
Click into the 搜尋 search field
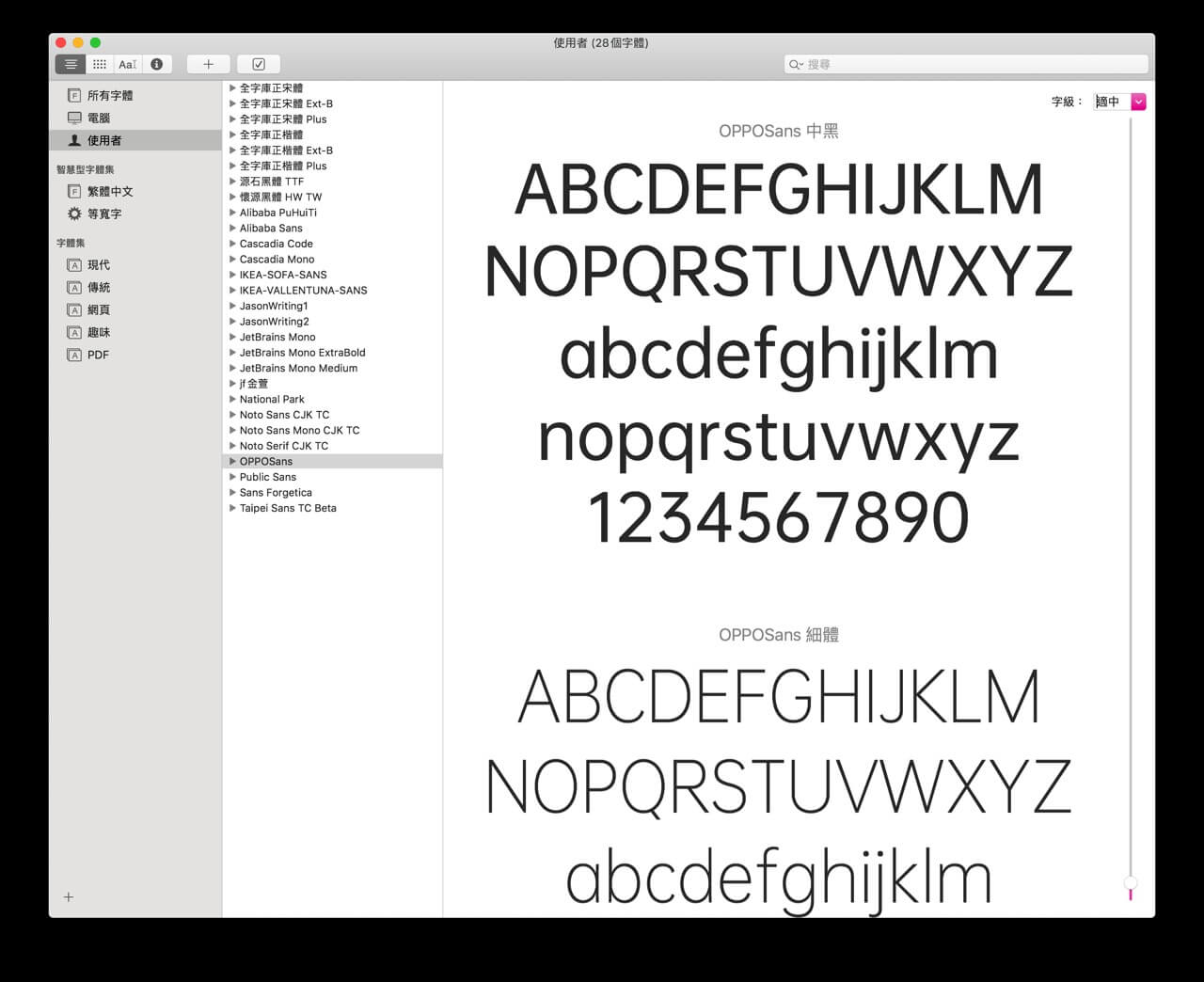click(x=969, y=64)
